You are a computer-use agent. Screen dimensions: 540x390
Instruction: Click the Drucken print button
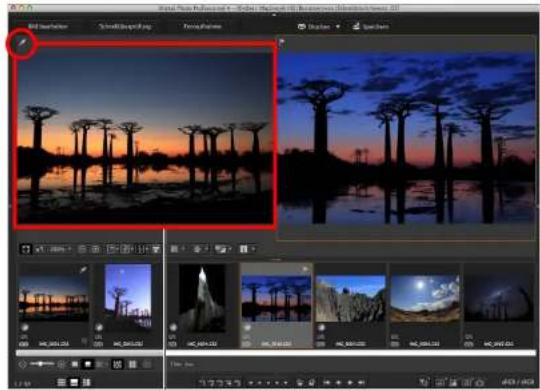[x=314, y=27]
